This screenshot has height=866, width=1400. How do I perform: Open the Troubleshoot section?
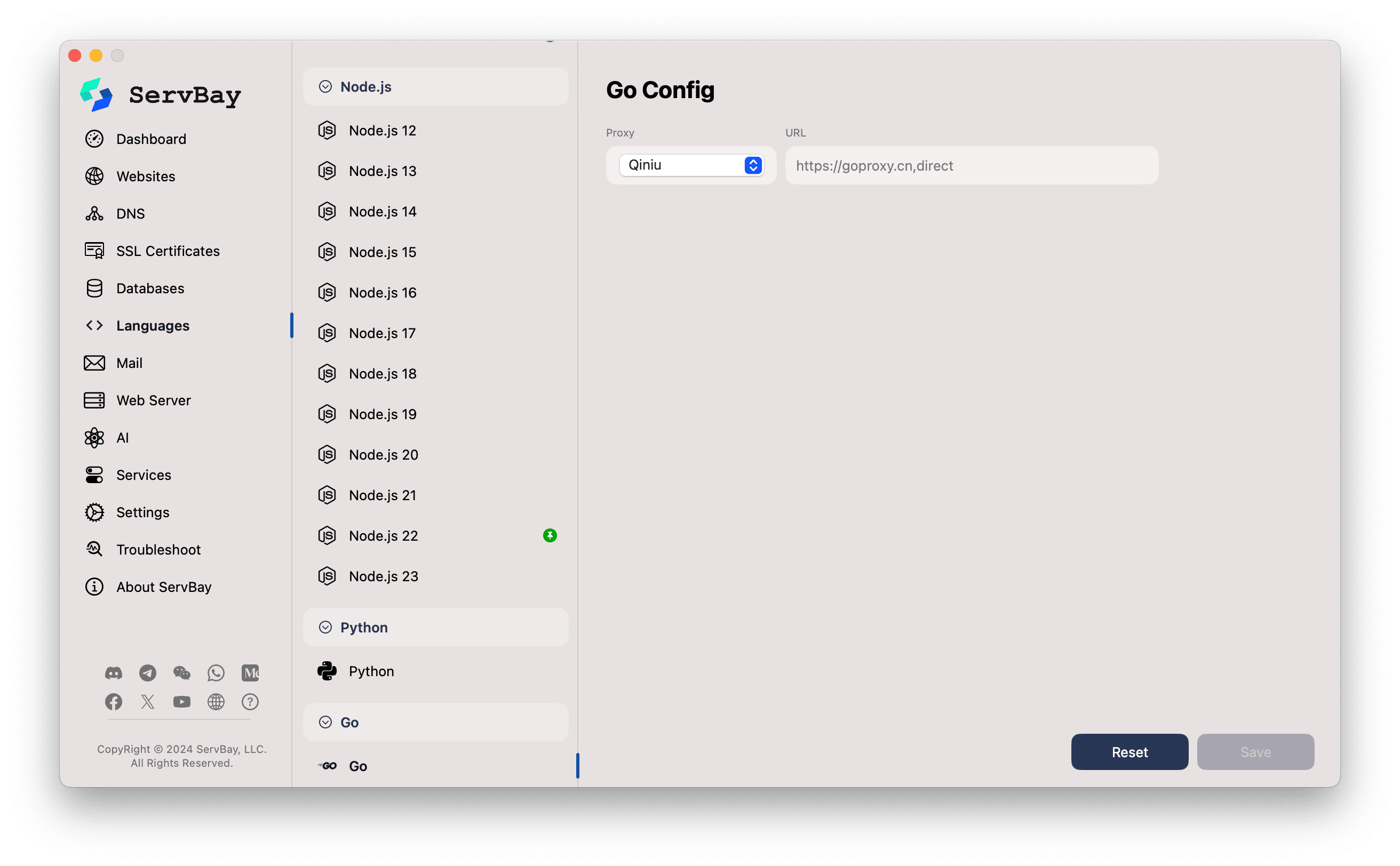tap(158, 549)
